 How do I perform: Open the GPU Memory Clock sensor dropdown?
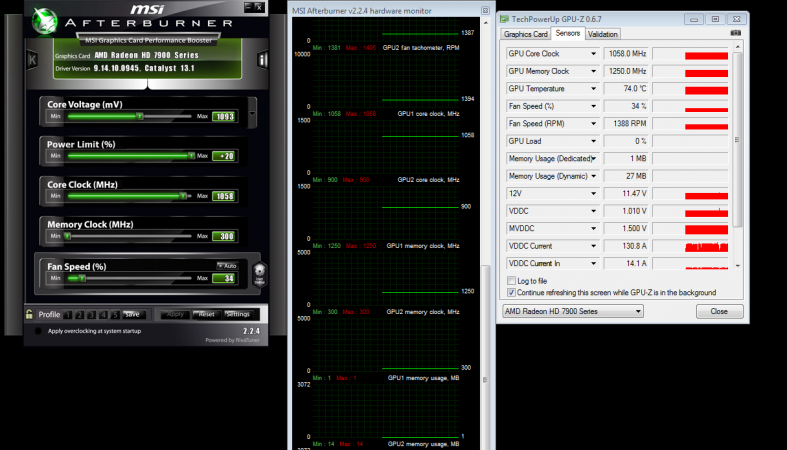(x=593, y=71)
